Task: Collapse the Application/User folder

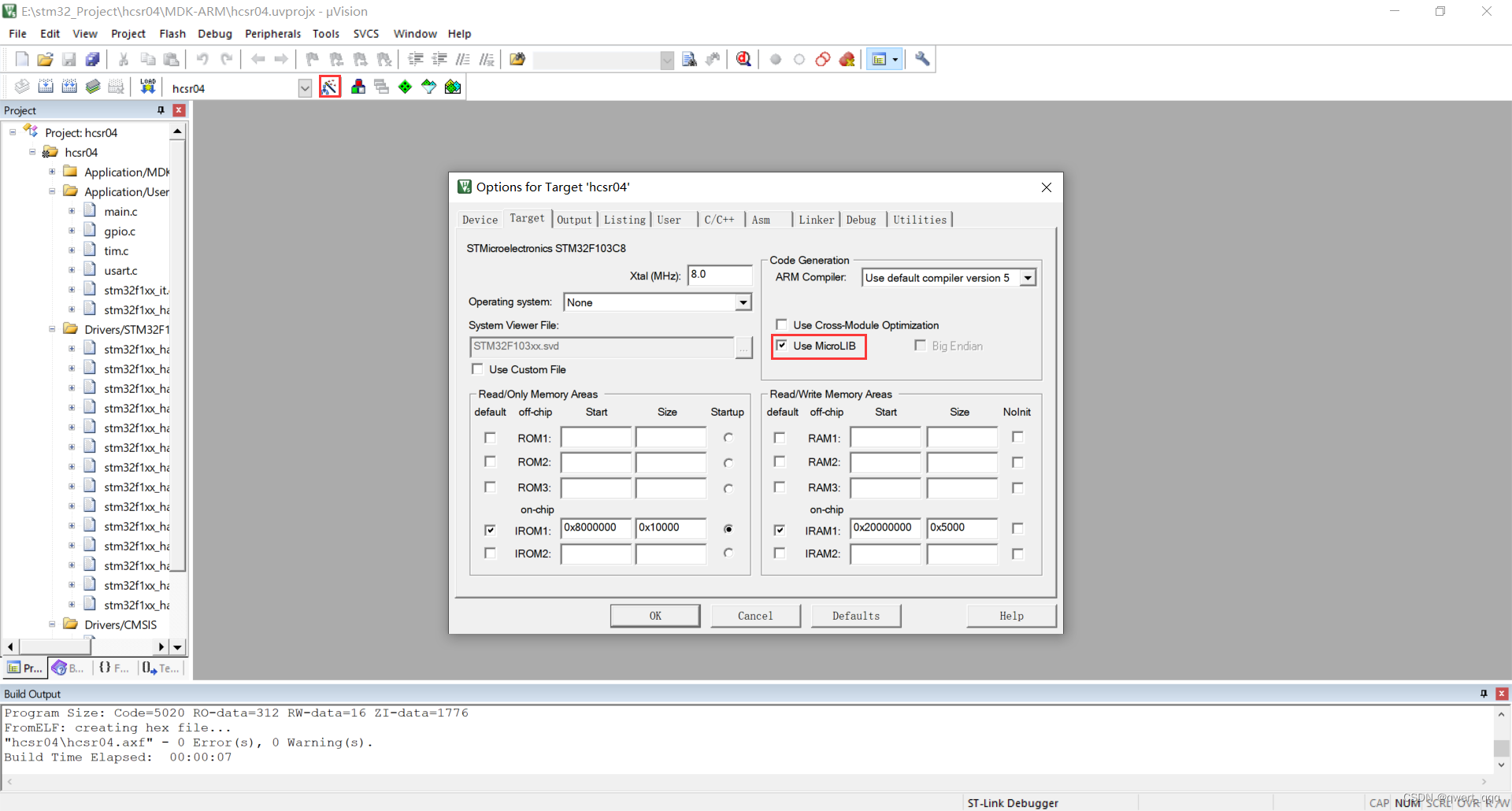Action: point(52,191)
